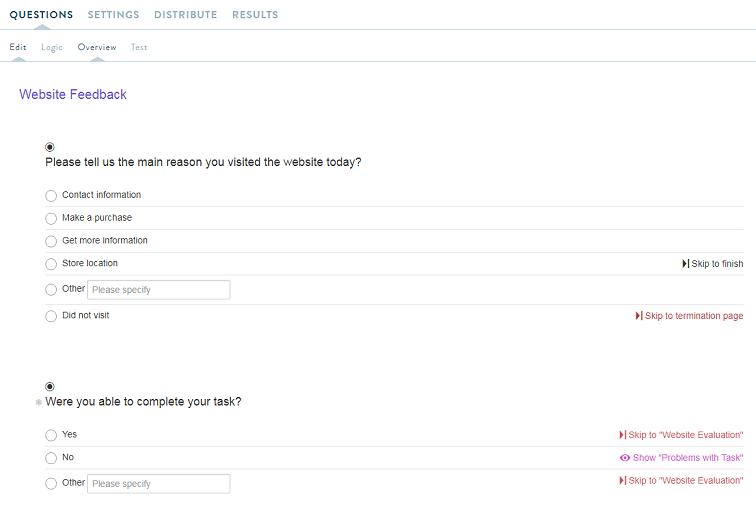Click the Skip to termination page logic
The image size is (756, 509).
click(689, 316)
